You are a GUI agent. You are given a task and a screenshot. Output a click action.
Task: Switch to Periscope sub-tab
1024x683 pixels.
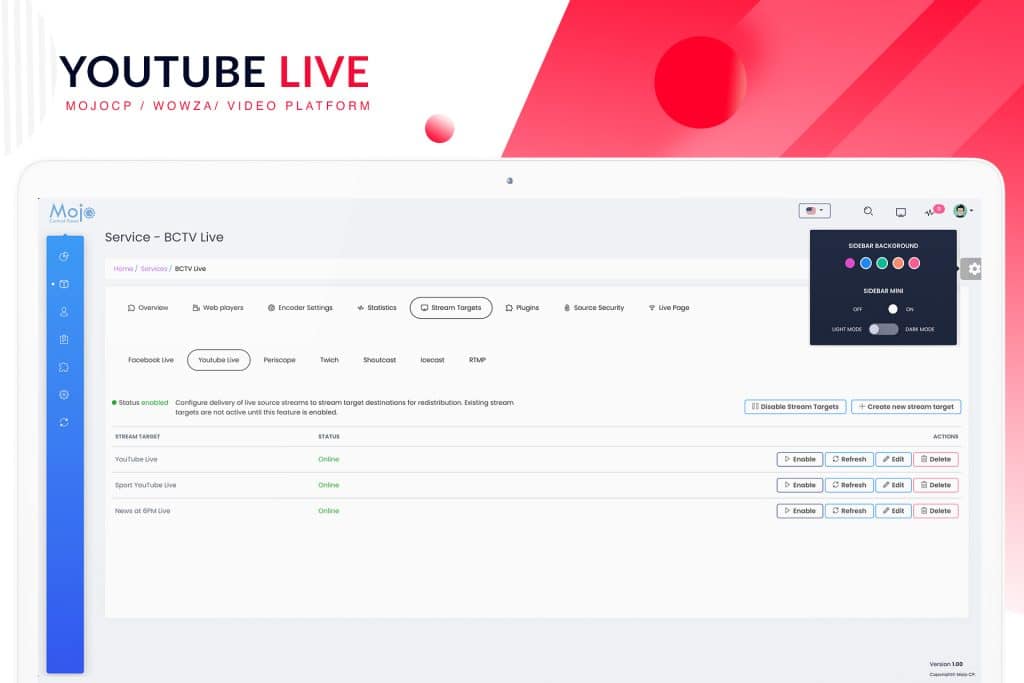(x=280, y=360)
